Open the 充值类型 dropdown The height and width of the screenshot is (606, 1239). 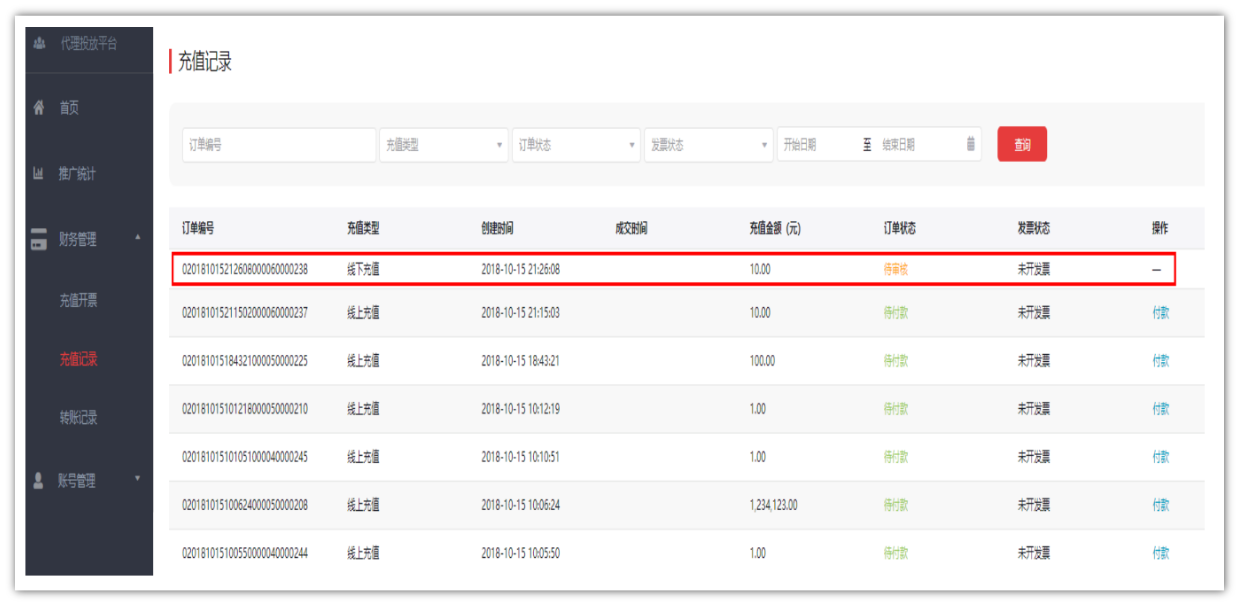pyautogui.click(x=443, y=145)
